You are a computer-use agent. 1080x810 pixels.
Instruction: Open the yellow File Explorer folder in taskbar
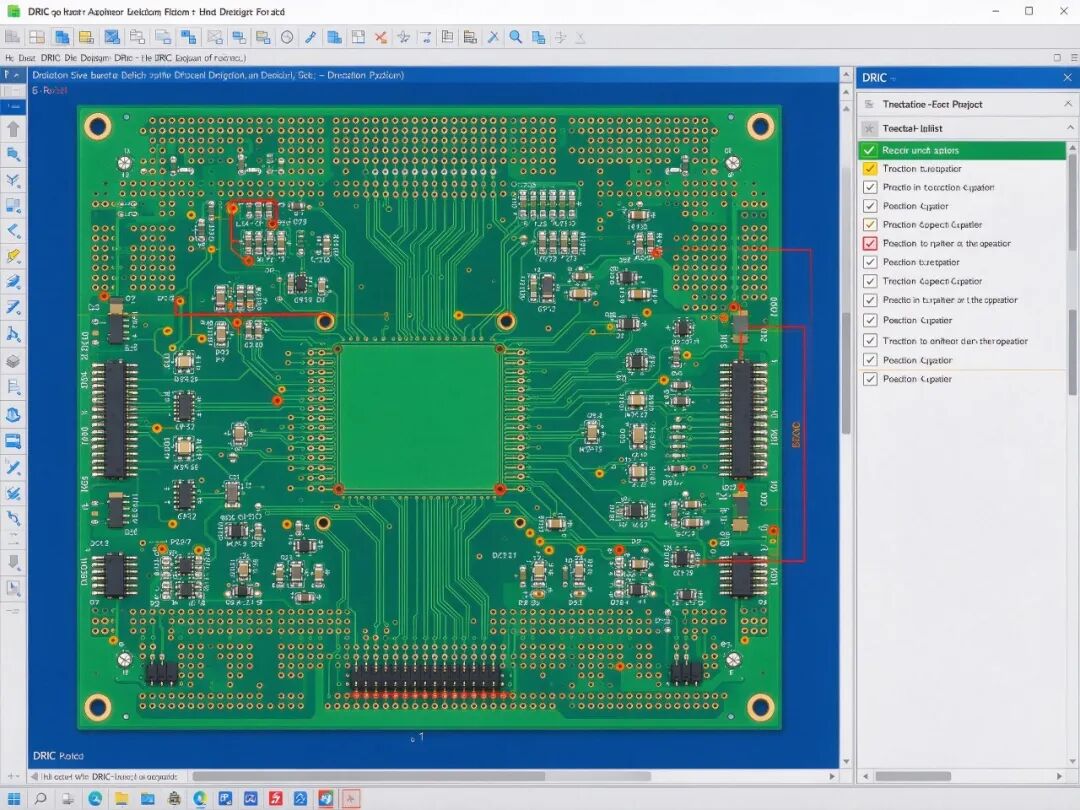(x=121, y=798)
